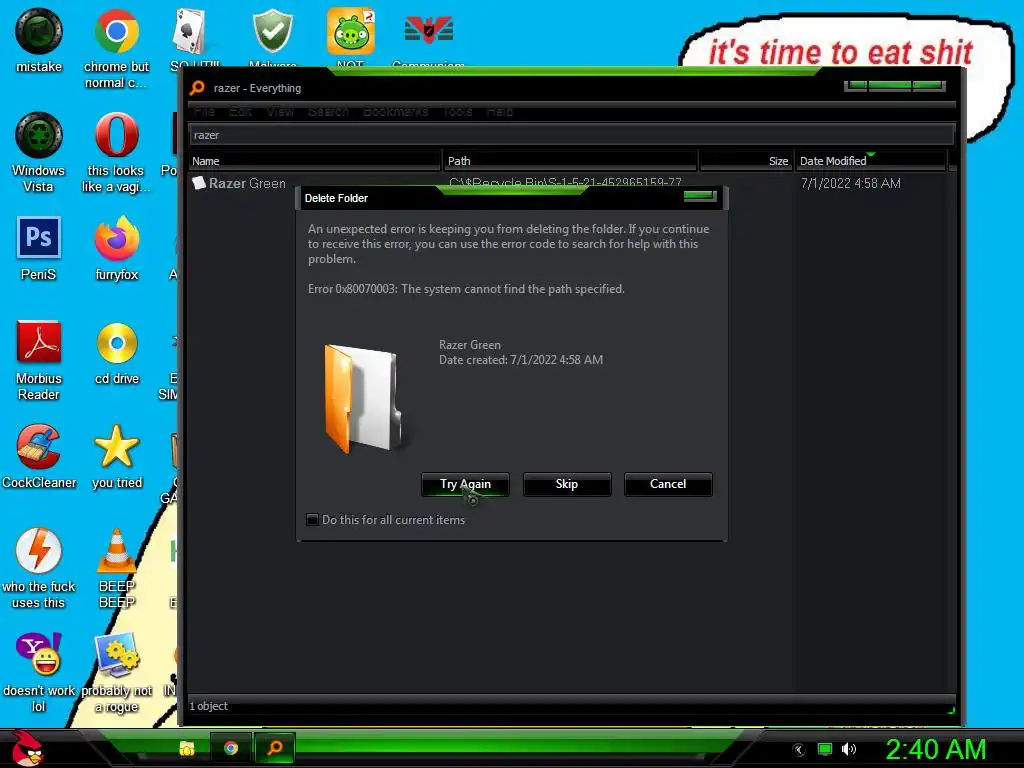This screenshot has width=1024, height=768.
Task: Open the CCleaner red brush desktop icon
Action: tap(39, 456)
